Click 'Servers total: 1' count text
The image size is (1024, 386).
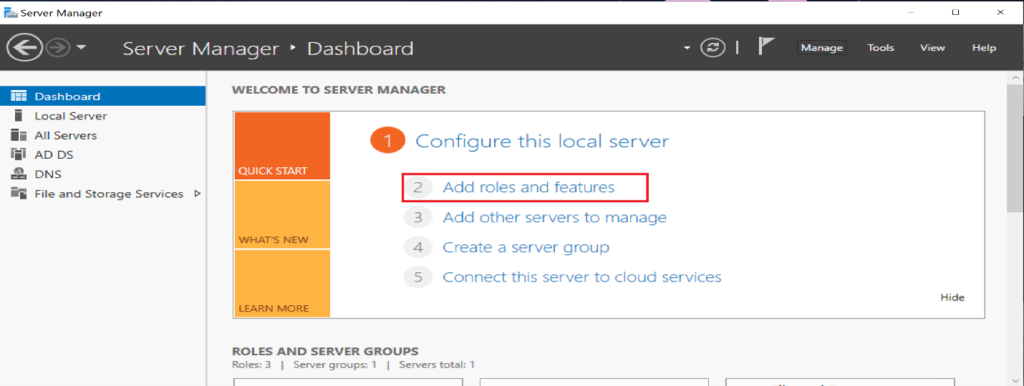[x=437, y=364]
